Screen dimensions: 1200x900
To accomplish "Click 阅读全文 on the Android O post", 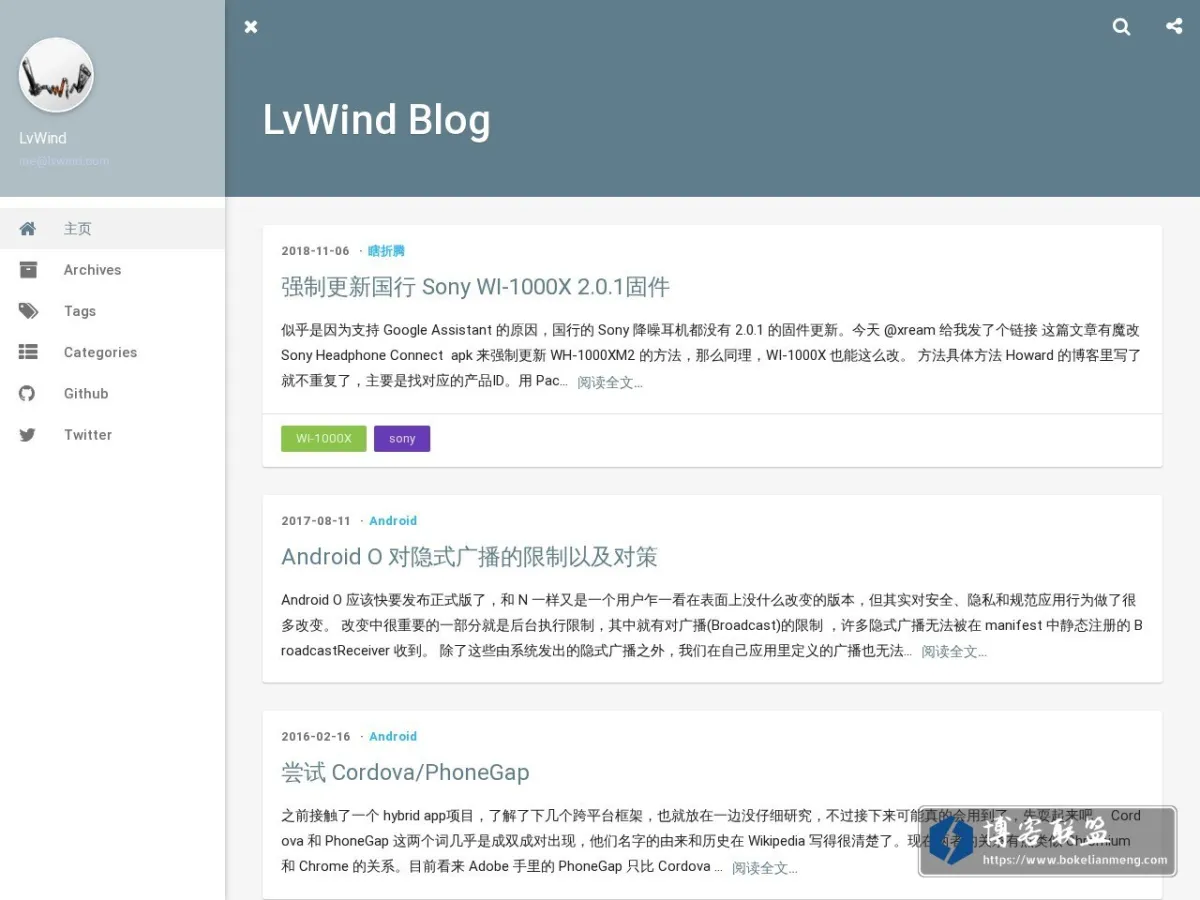I will point(954,651).
